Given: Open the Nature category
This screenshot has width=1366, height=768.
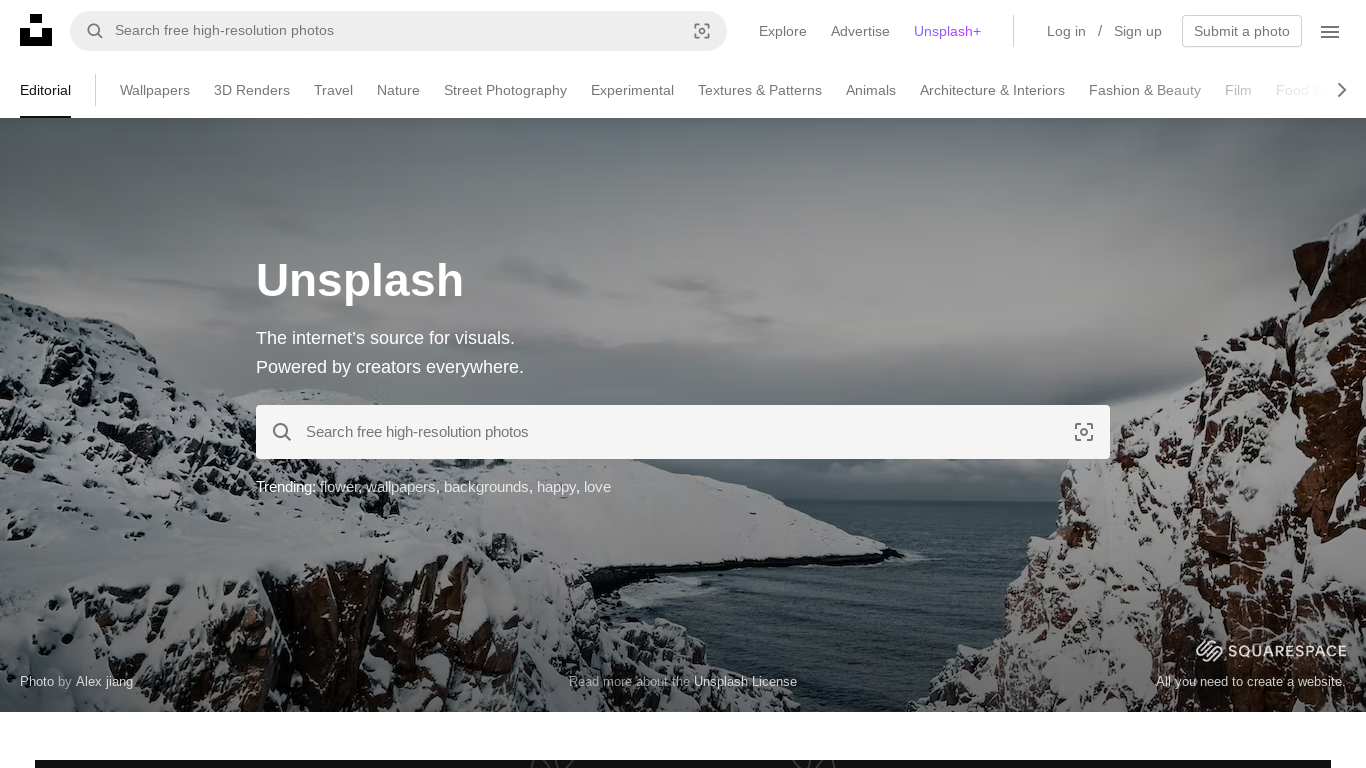Looking at the screenshot, I should pyautogui.click(x=398, y=90).
